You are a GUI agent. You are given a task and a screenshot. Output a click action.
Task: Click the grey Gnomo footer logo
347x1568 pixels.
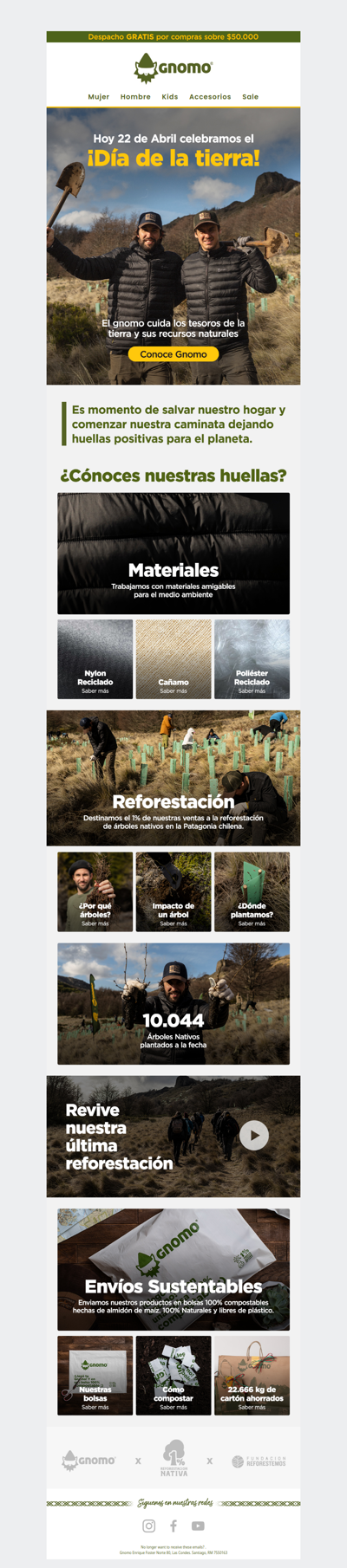coord(88,1461)
